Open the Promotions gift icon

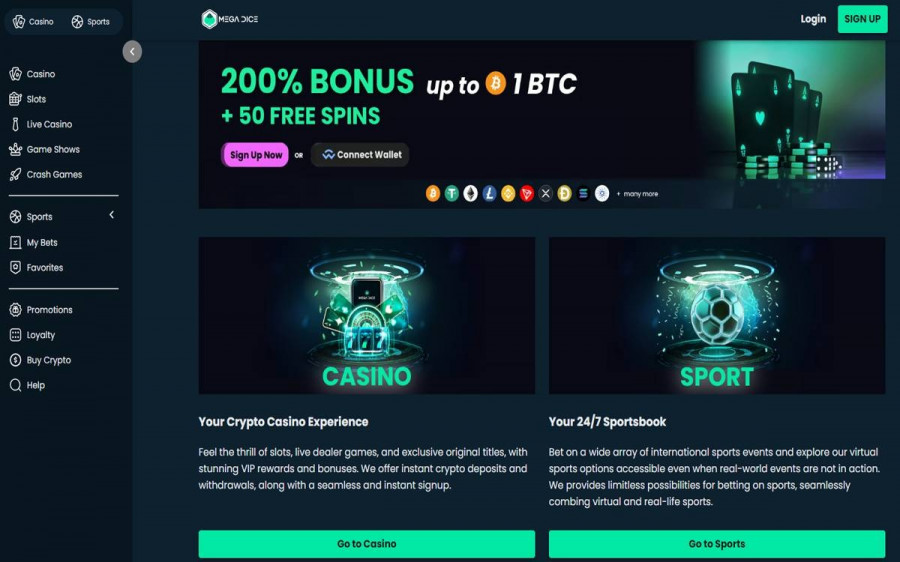[x=15, y=309]
